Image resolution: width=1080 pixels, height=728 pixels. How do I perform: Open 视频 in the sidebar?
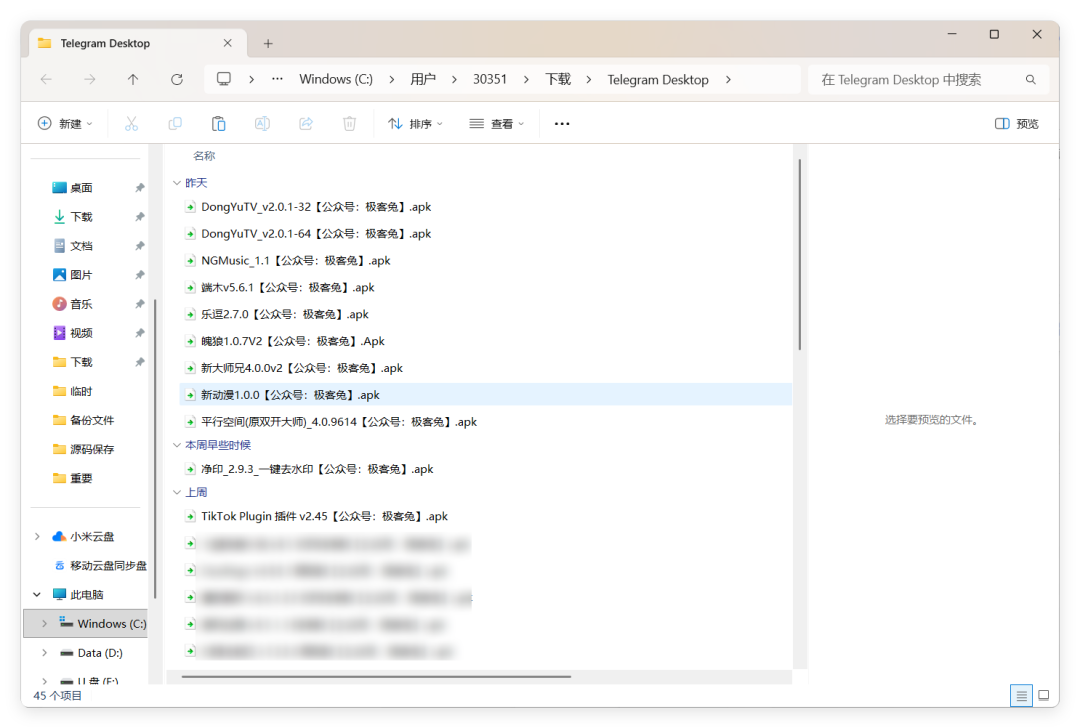(81, 333)
